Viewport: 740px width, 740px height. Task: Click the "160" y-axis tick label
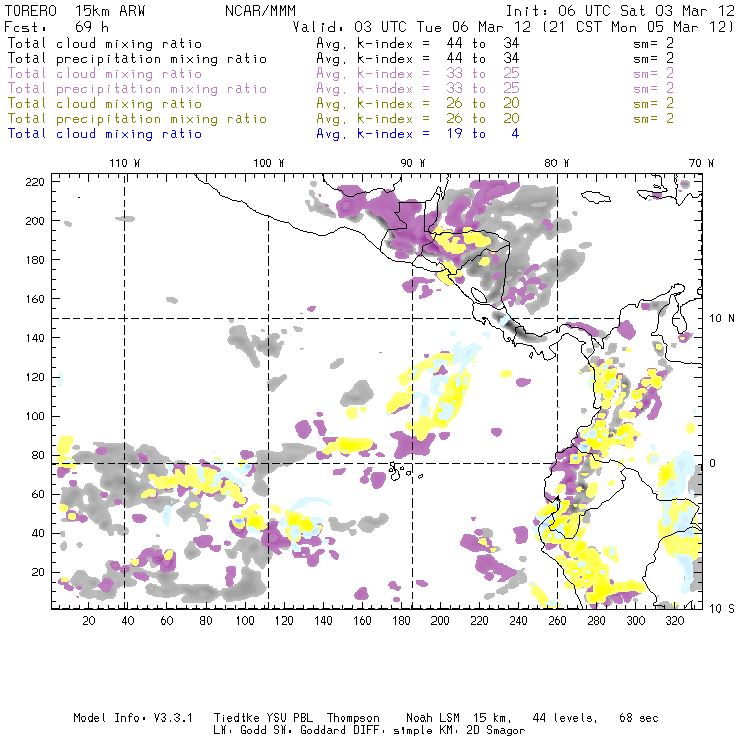pos(35,299)
